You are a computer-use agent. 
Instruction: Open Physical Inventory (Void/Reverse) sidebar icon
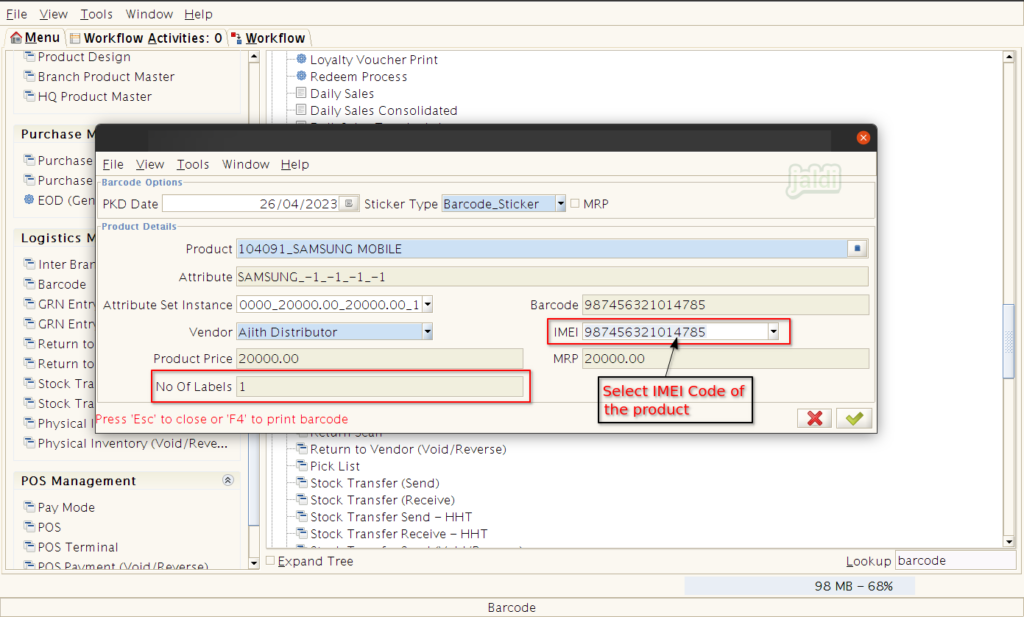coord(29,443)
